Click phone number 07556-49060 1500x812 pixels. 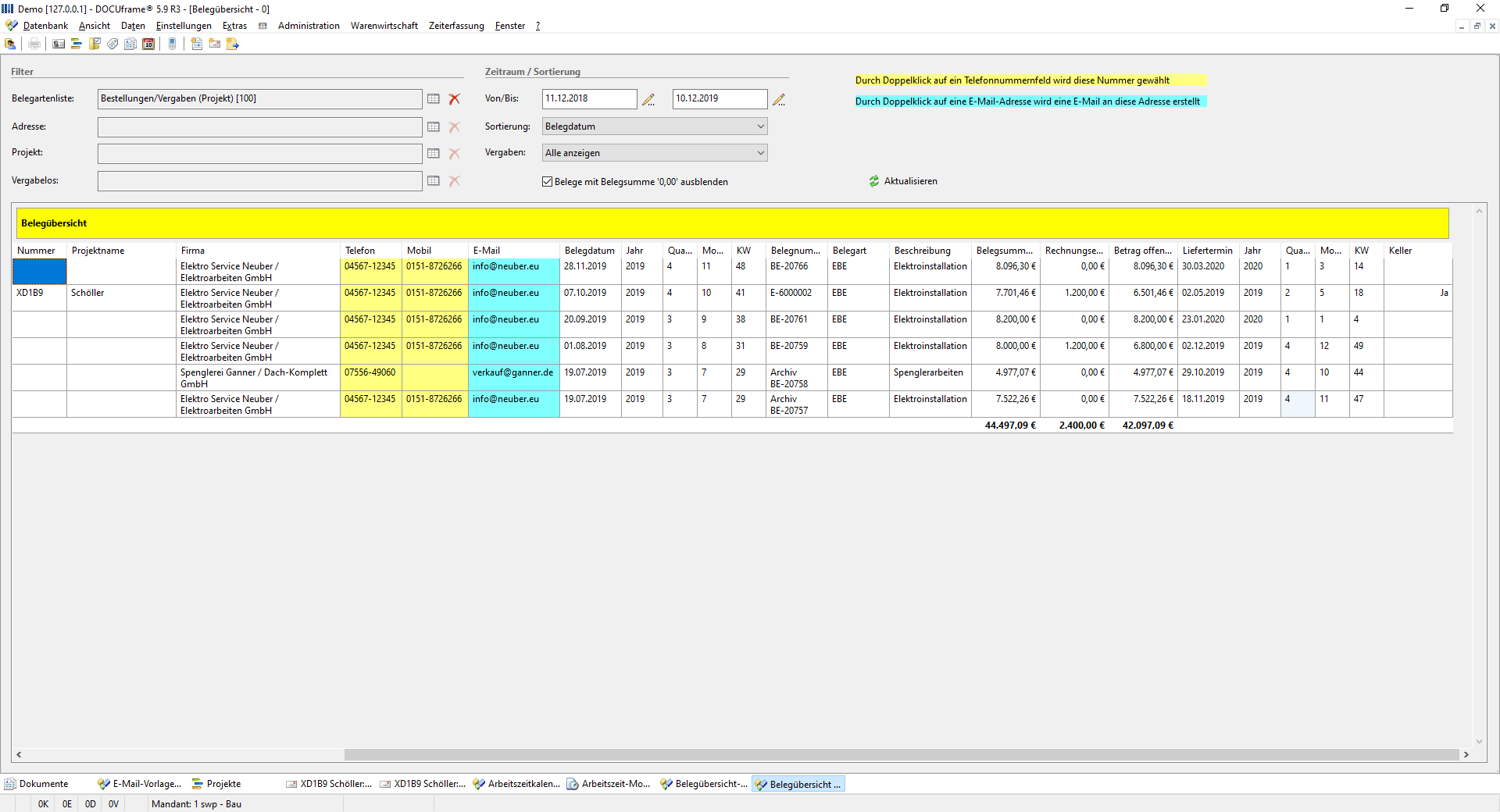coord(370,372)
